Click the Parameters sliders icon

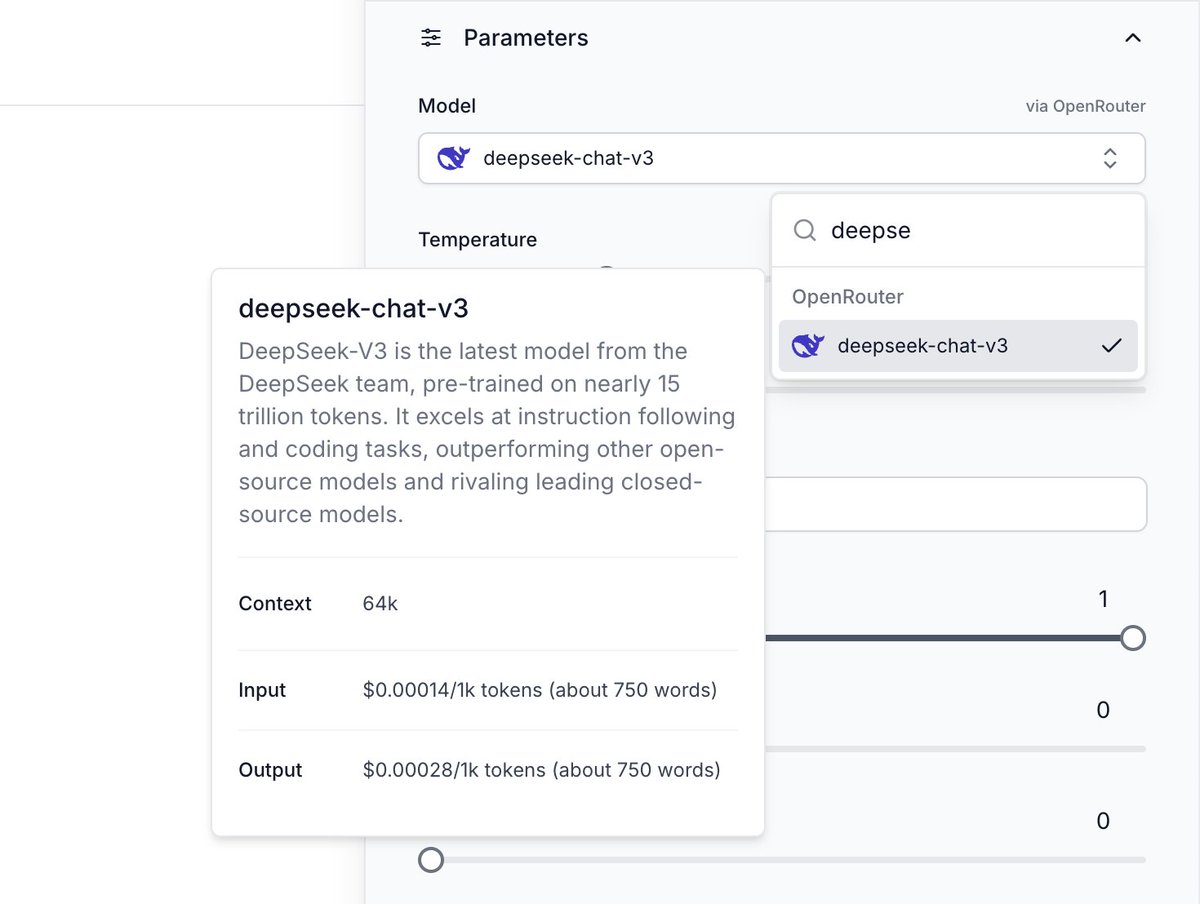pyautogui.click(x=431, y=38)
